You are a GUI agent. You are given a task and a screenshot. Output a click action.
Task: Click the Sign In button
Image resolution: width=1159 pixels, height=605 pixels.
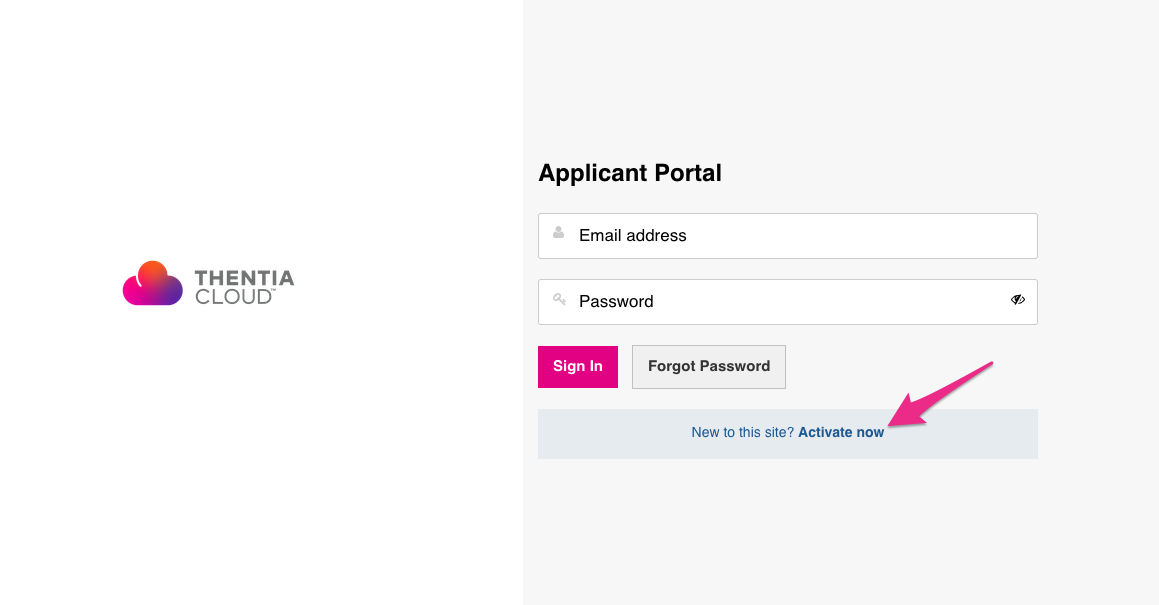[x=578, y=367]
